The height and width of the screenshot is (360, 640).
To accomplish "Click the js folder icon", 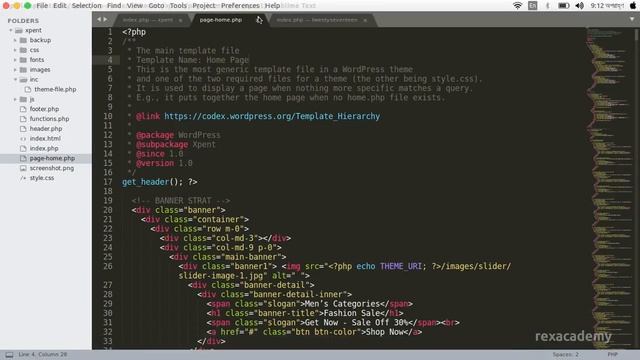I will (x=23, y=99).
